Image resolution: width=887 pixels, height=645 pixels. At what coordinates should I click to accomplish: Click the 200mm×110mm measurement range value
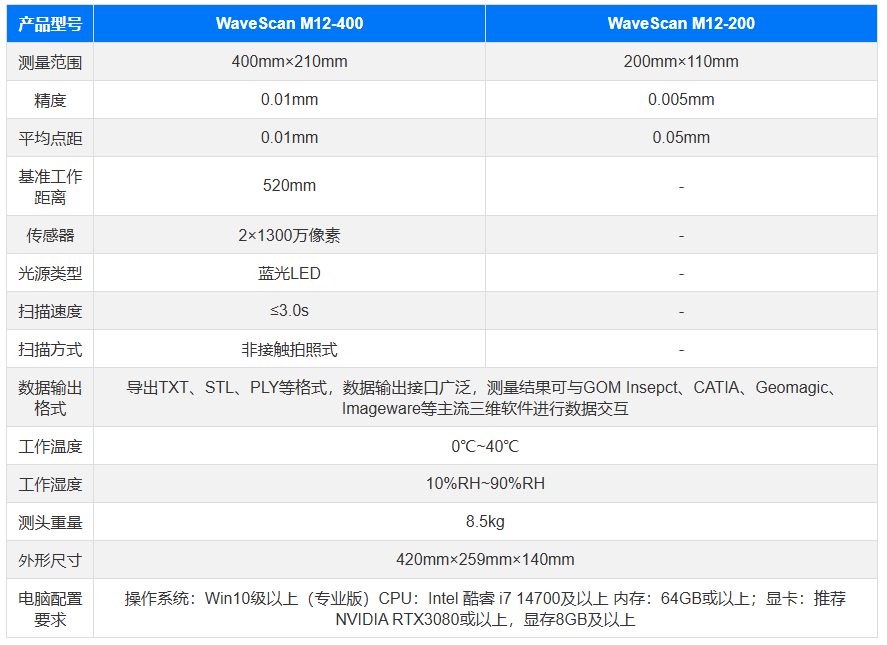pyautogui.click(x=681, y=62)
